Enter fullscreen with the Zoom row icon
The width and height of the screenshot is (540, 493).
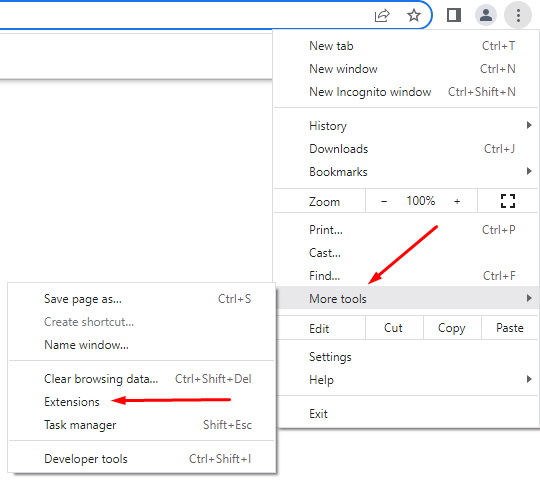[508, 201]
